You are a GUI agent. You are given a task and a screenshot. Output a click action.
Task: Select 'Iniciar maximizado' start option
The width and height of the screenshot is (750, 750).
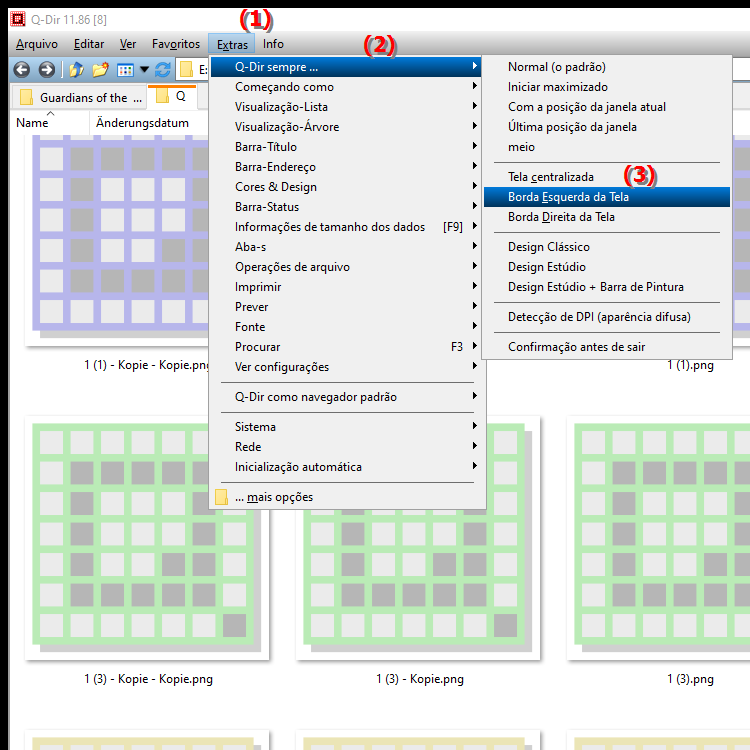click(x=557, y=87)
